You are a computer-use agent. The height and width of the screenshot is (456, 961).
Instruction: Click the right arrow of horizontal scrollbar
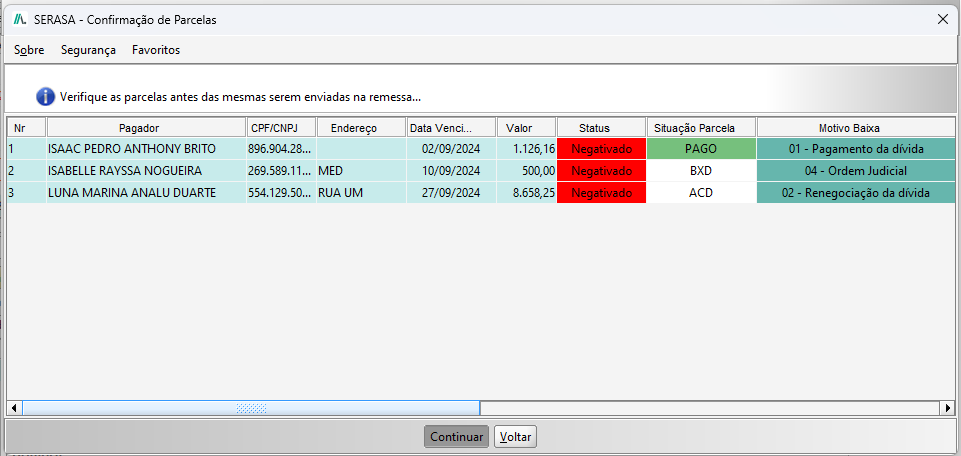tap(948, 408)
